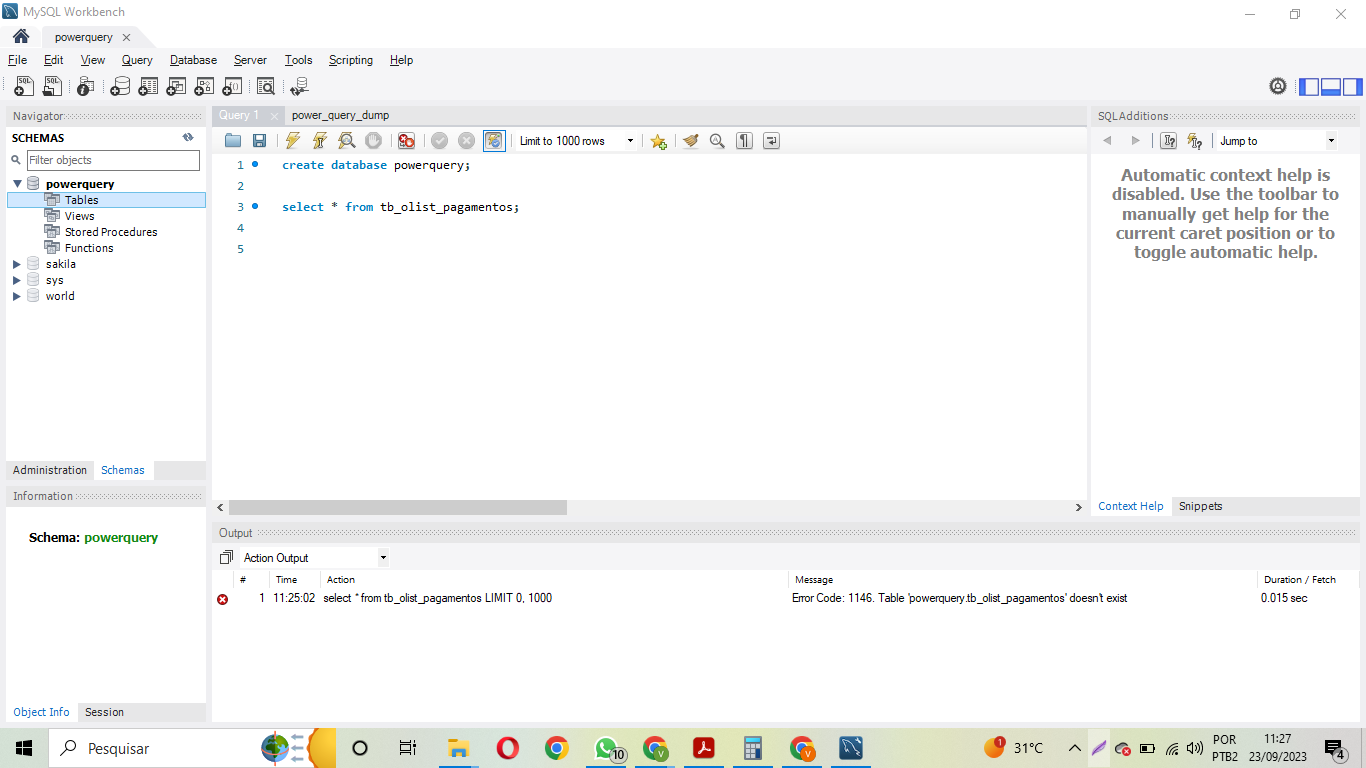Open the Server menu

coord(250,60)
